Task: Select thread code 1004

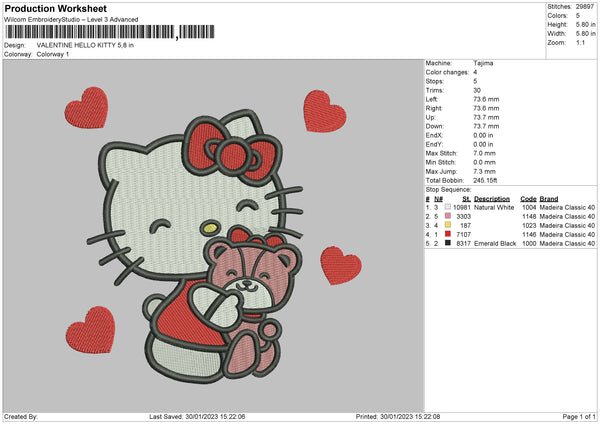Action: point(529,207)
